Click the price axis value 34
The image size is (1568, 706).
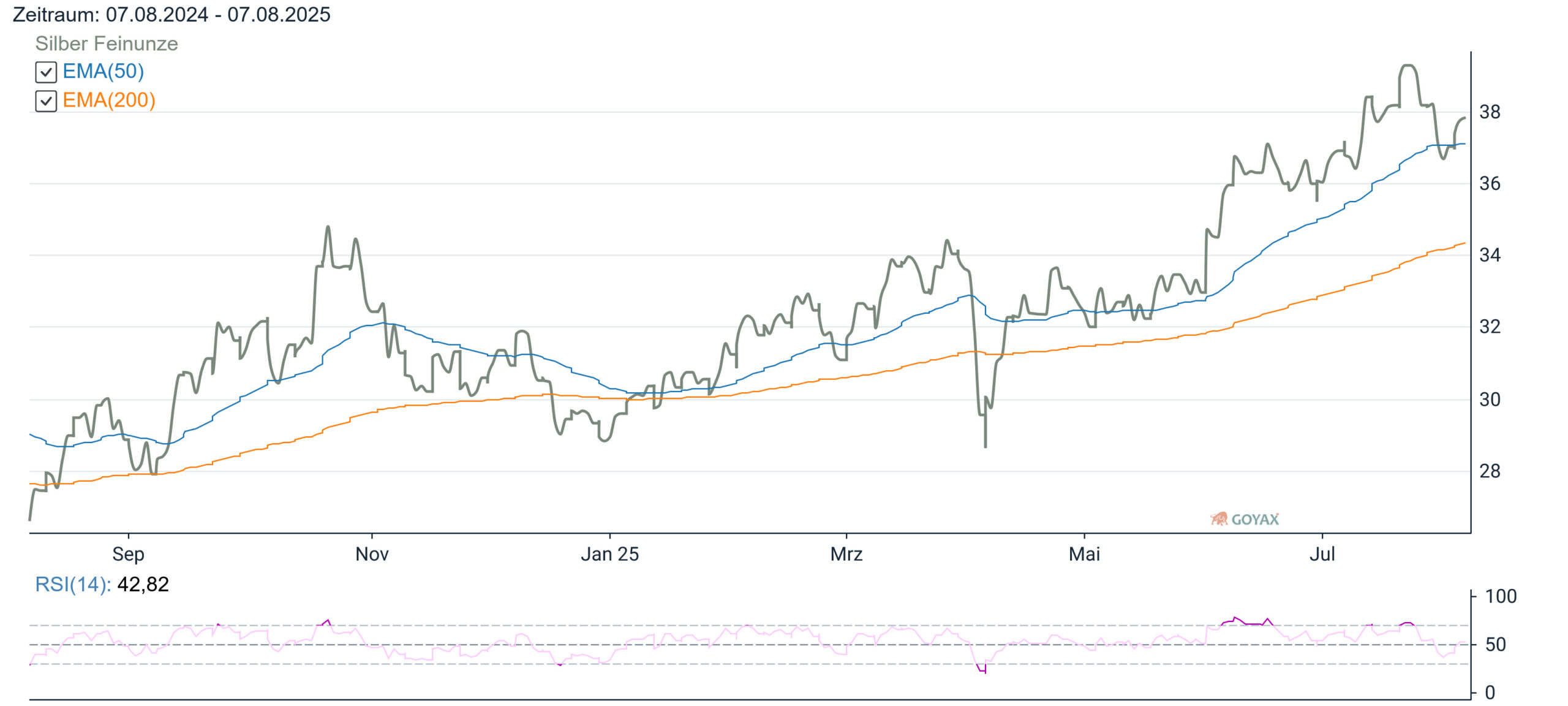coord(1490,255)
